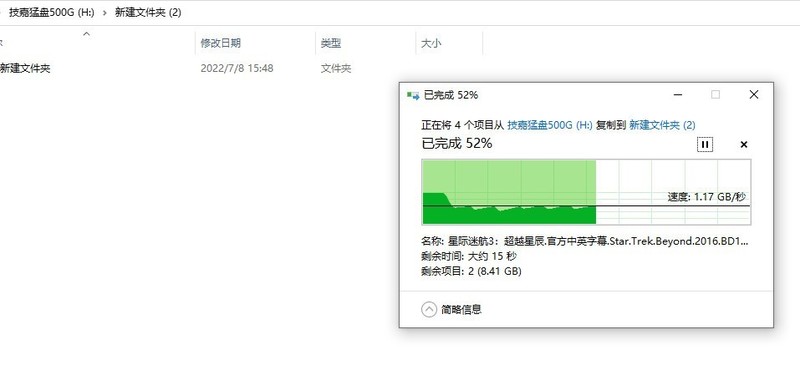Click the file name line starting 名称: 星际迷航3
The image size is (800, 365).
coord(585,241)
